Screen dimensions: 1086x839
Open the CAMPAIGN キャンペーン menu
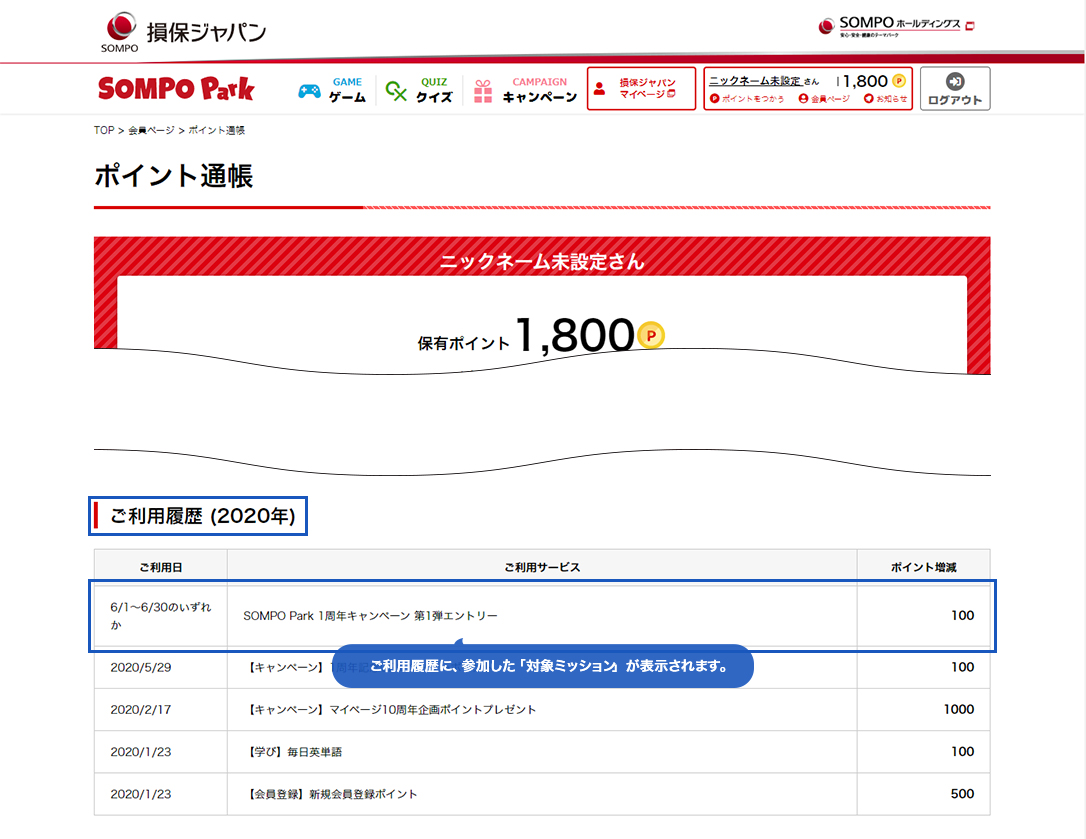pyautogui.click(x=525, y=90)
